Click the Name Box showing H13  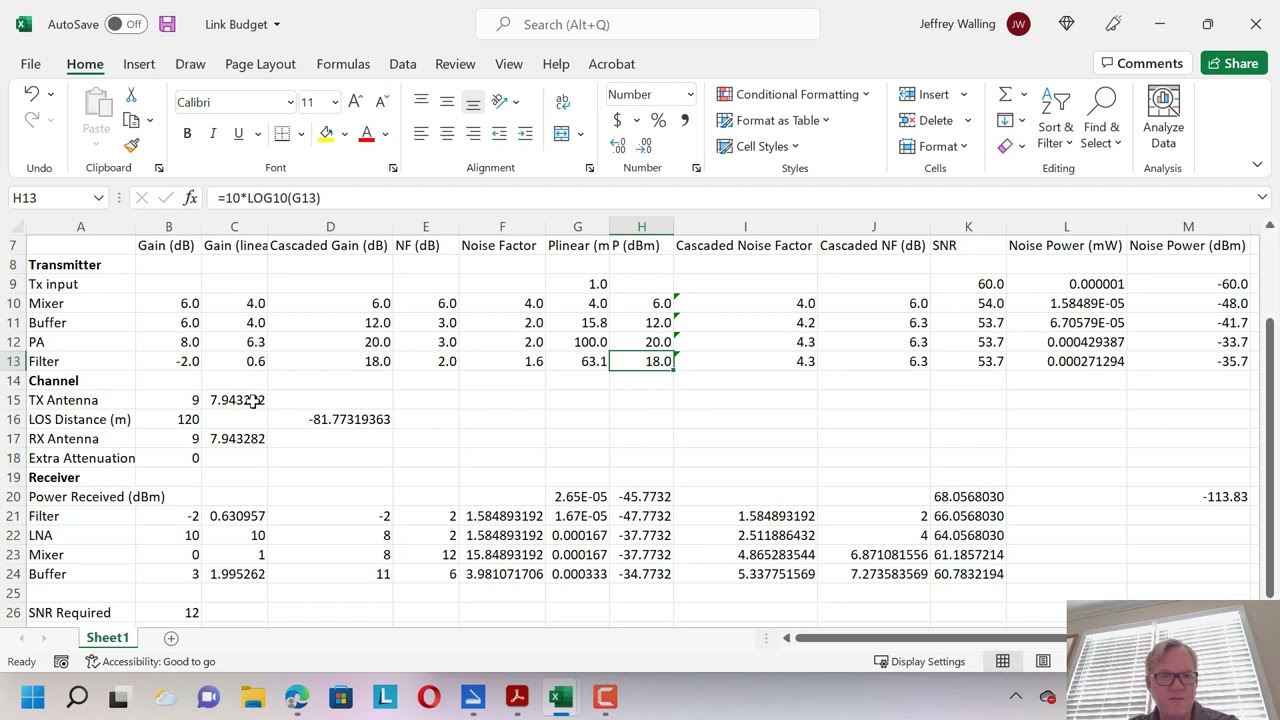click(57, 198)
